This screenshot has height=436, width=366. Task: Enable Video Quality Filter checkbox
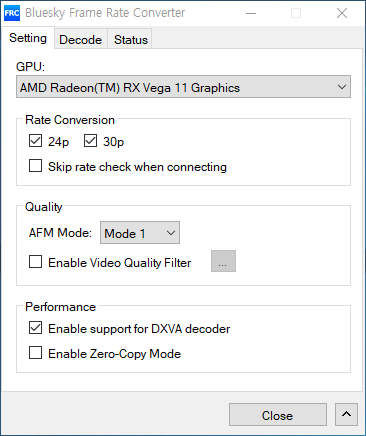(x=35, y=262)
